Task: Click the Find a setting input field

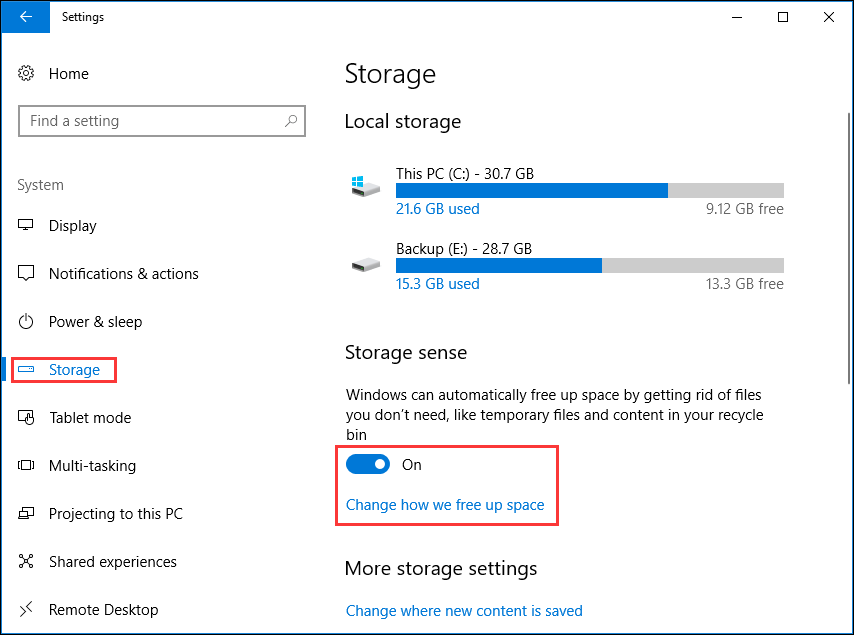Action: (x=150, y=120)
